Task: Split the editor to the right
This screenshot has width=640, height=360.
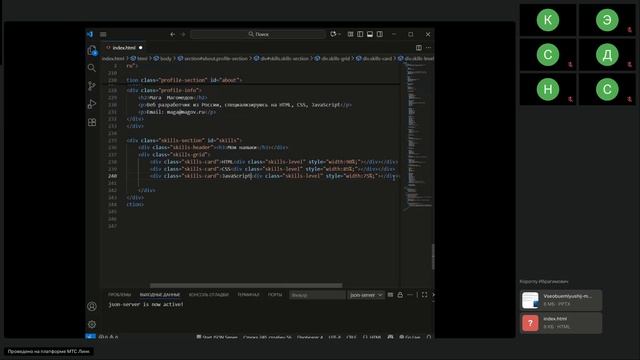Action: coord(419,48)
